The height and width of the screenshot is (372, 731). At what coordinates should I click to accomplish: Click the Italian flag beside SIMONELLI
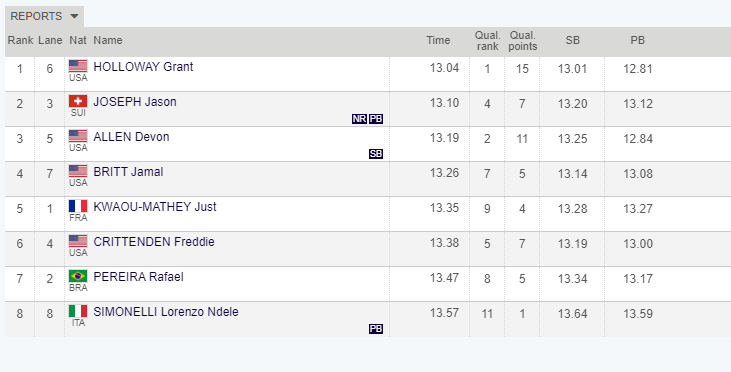coord(78,310)
